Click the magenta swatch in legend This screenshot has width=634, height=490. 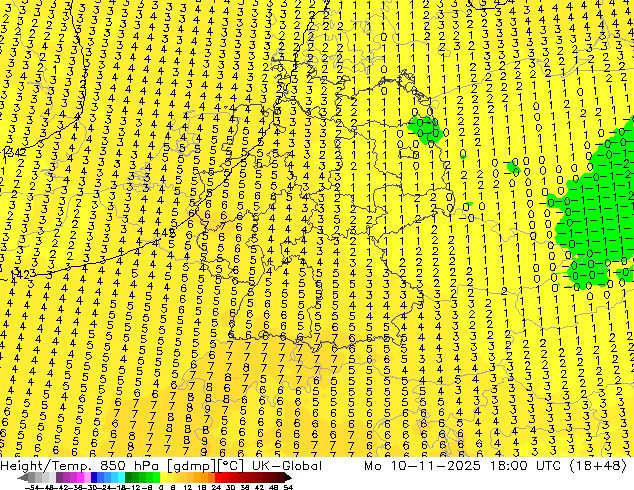tap(80, 478)
